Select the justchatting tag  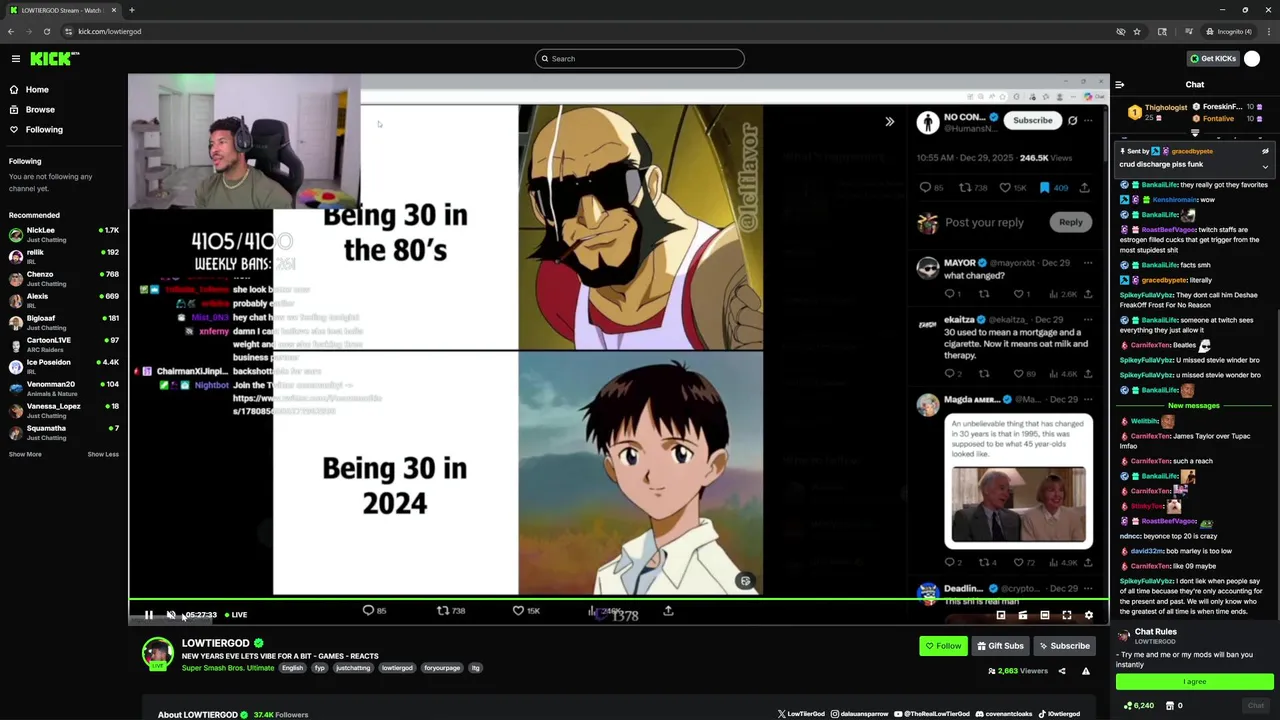pos(352,668)
